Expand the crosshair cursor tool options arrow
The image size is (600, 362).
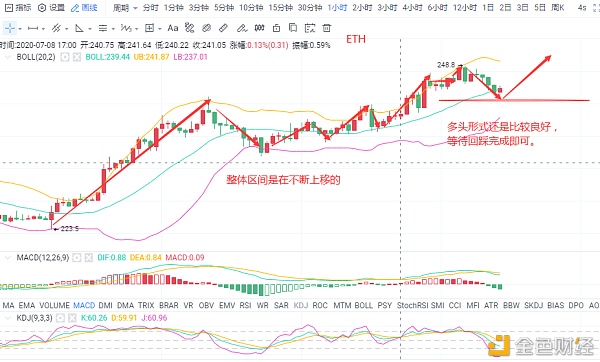(x=20, y=29)
